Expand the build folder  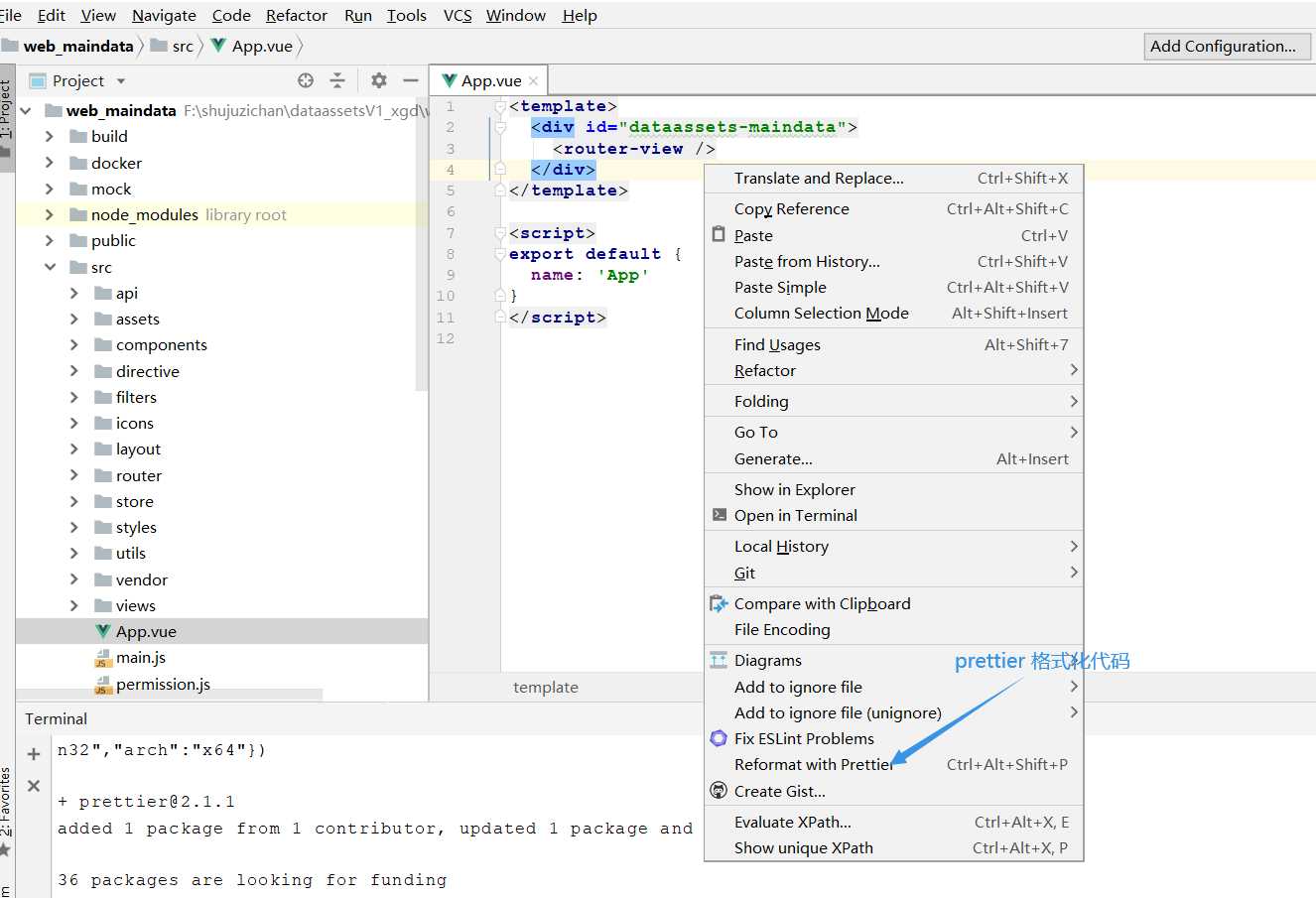[50, 136]
